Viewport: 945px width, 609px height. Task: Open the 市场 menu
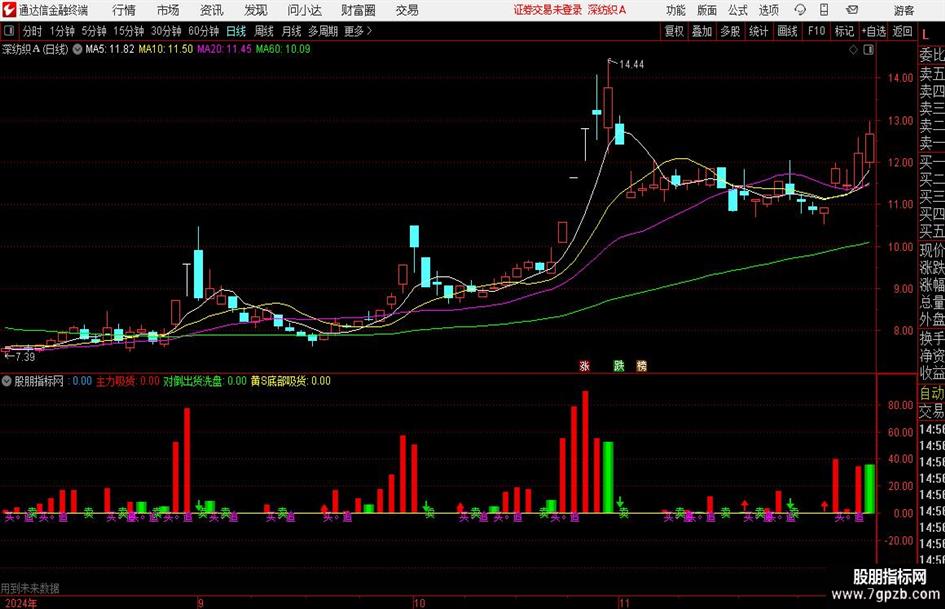(x=168, y=10)
